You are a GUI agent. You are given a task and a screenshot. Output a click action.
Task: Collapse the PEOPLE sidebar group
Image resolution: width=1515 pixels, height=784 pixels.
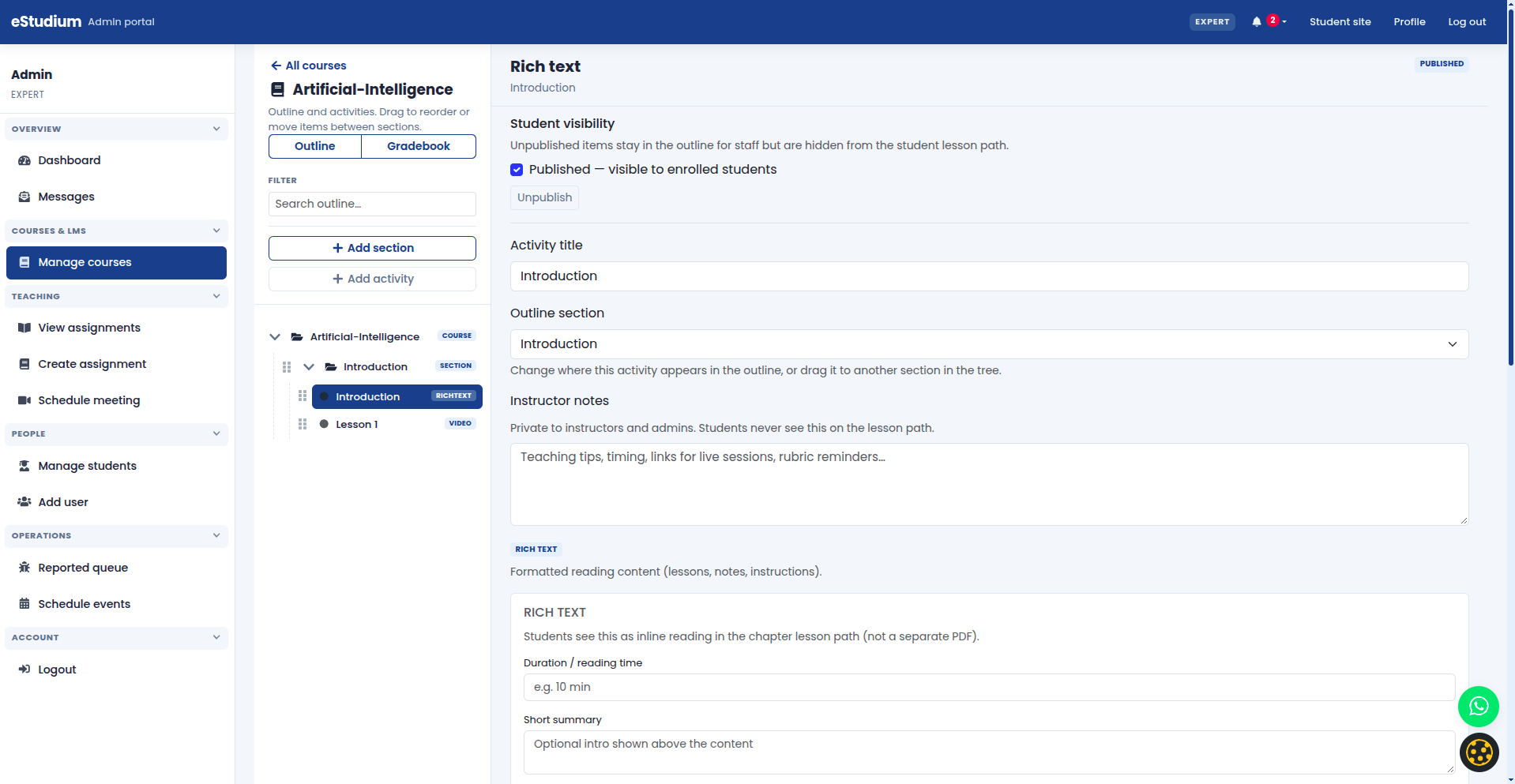click(216, 433)
